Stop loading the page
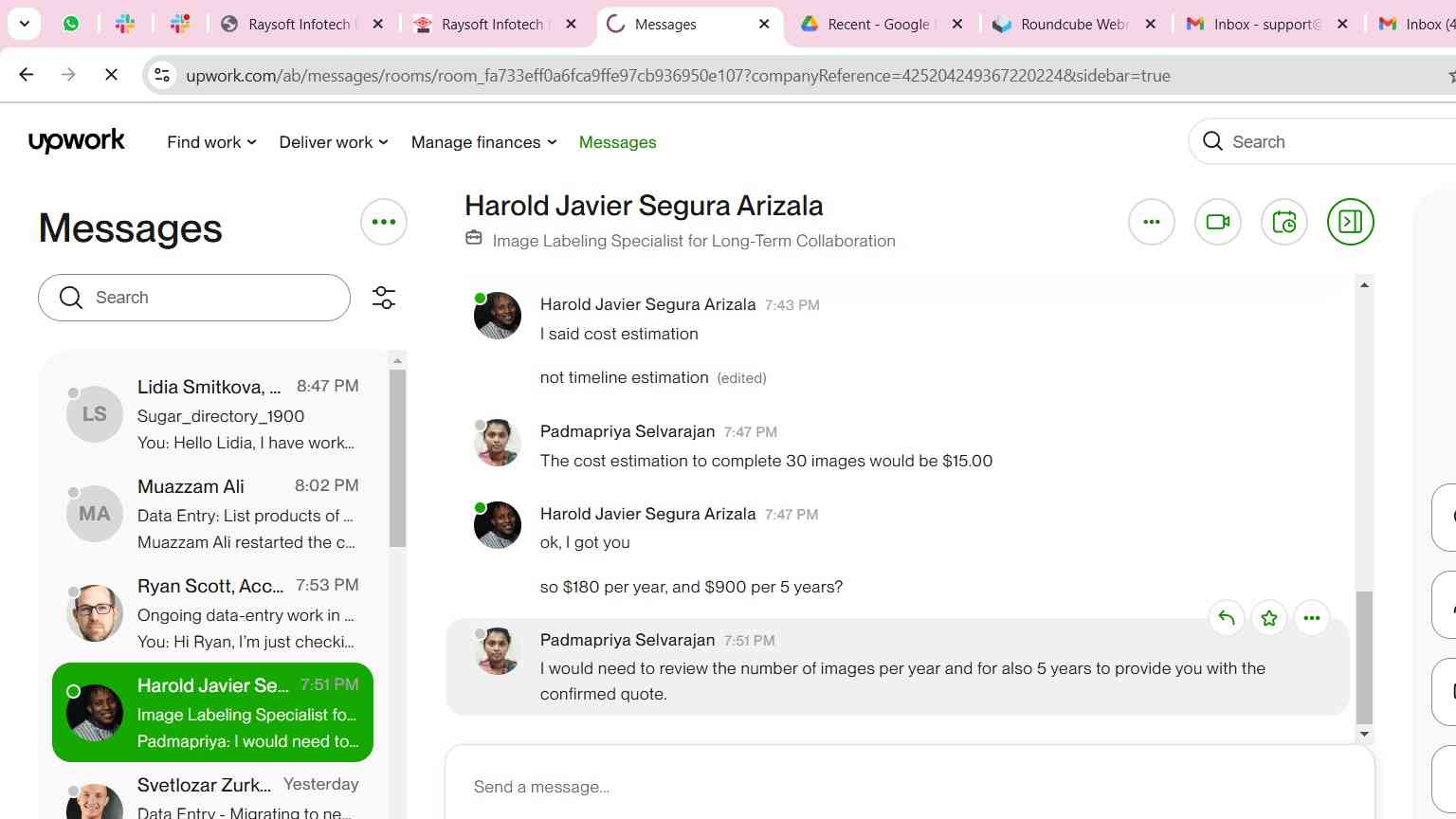 click(111, 75)
